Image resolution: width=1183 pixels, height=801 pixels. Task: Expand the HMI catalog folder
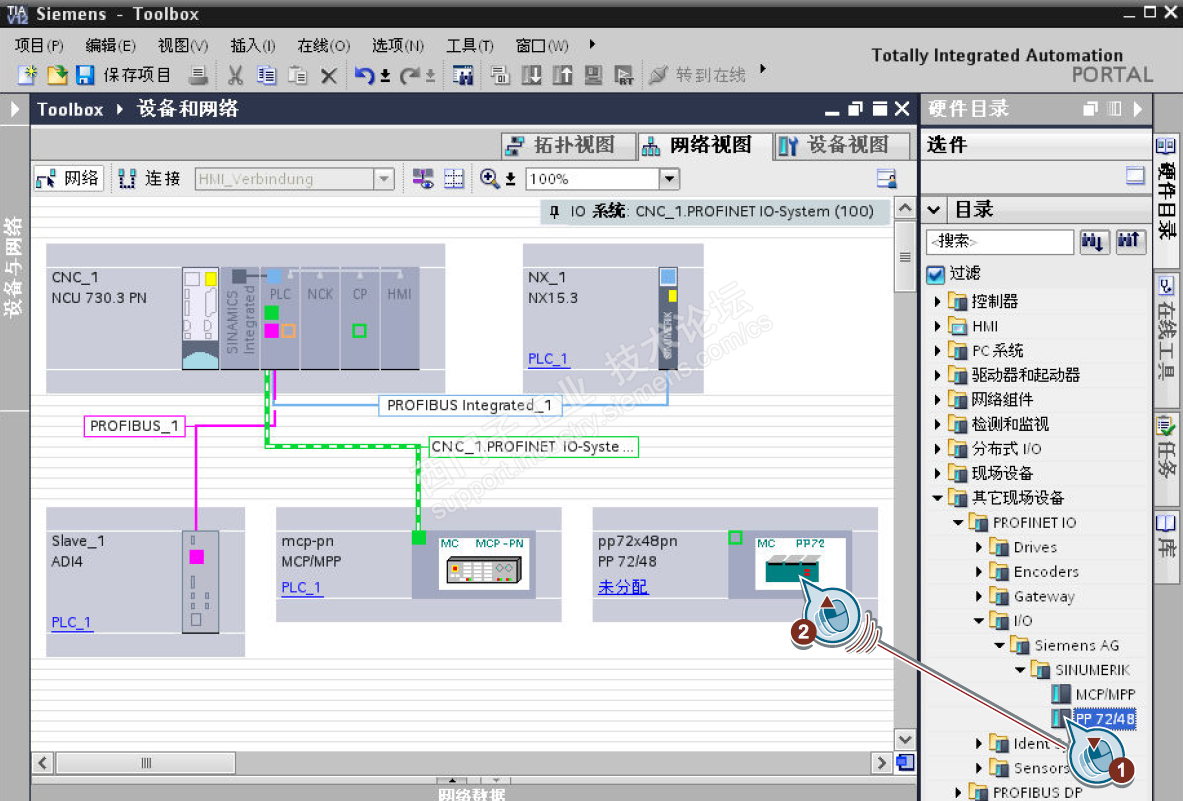[937, 327]
